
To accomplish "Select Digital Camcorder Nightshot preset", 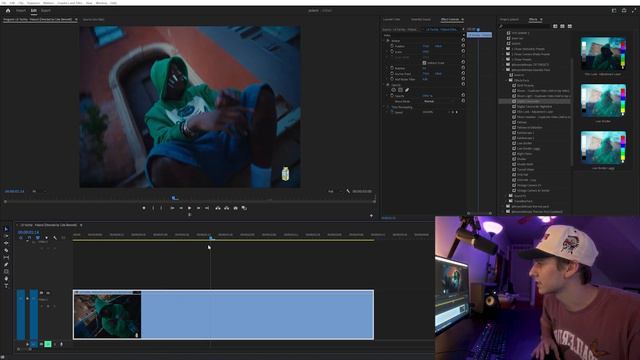I will tap(534, 107).
